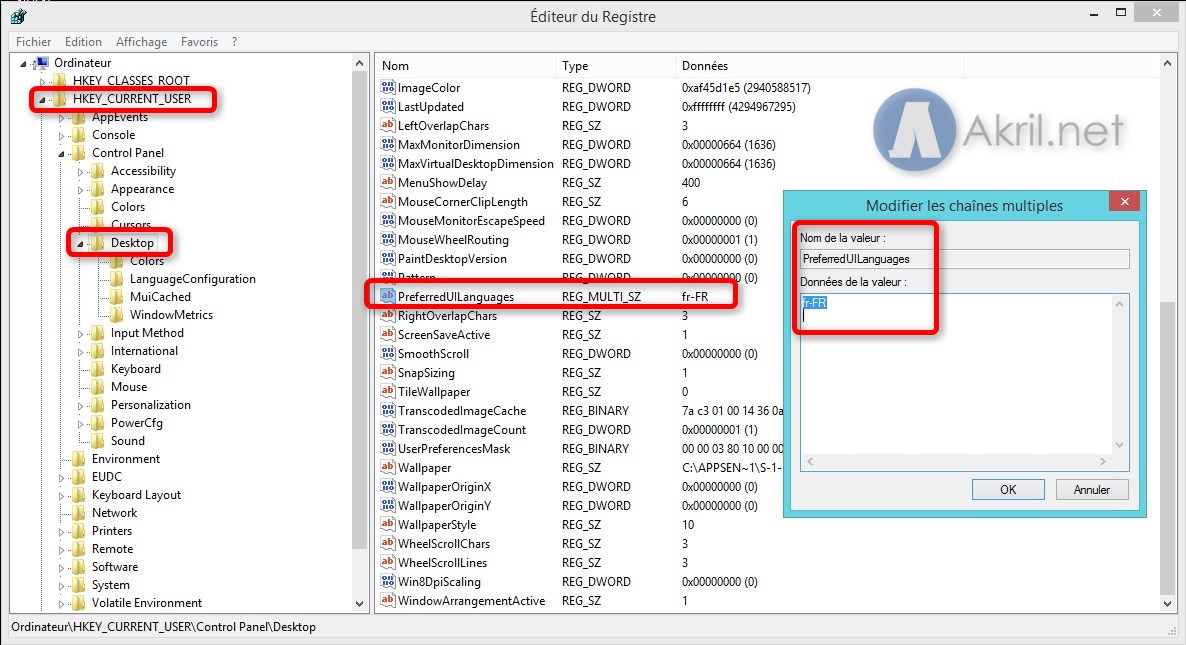1186x645 pixels.
Task: Select the PaintDesktopVersion value name
Action: [x=452, y=259]
